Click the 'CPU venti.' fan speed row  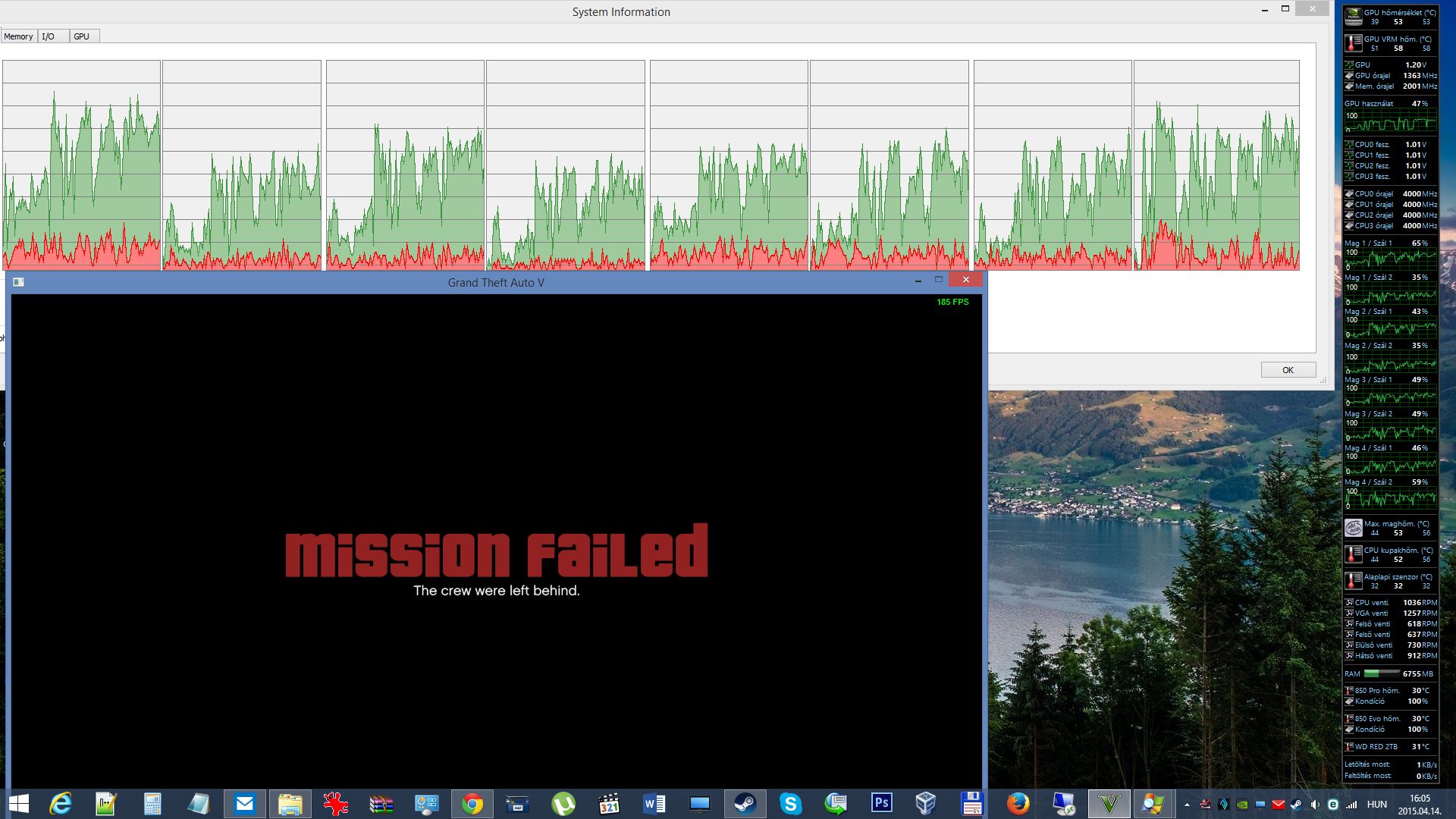click(1391, 603)
